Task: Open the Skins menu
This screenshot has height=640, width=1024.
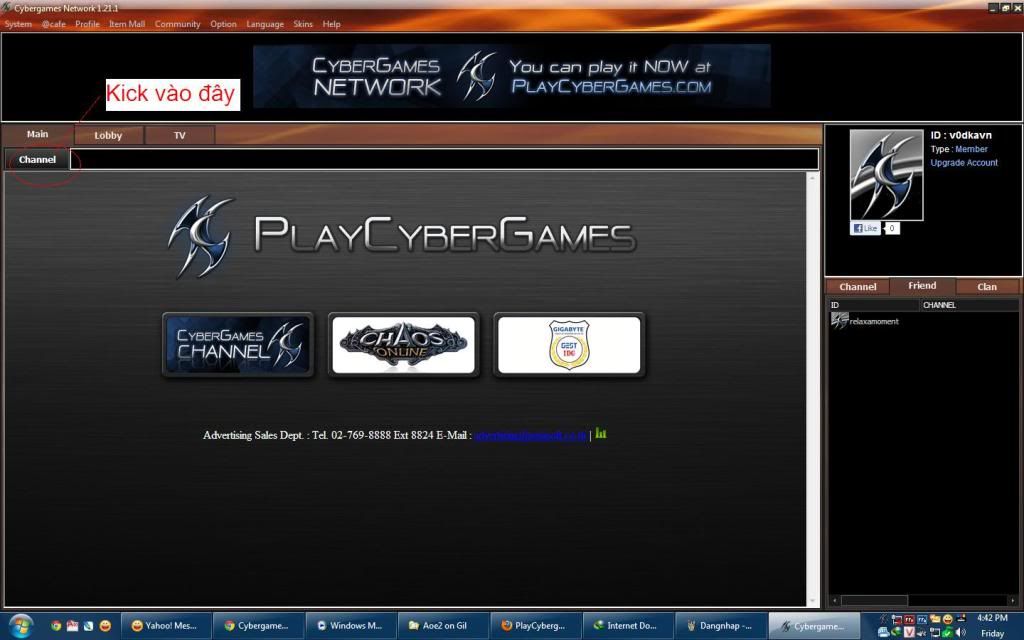Action: (303, 24)
